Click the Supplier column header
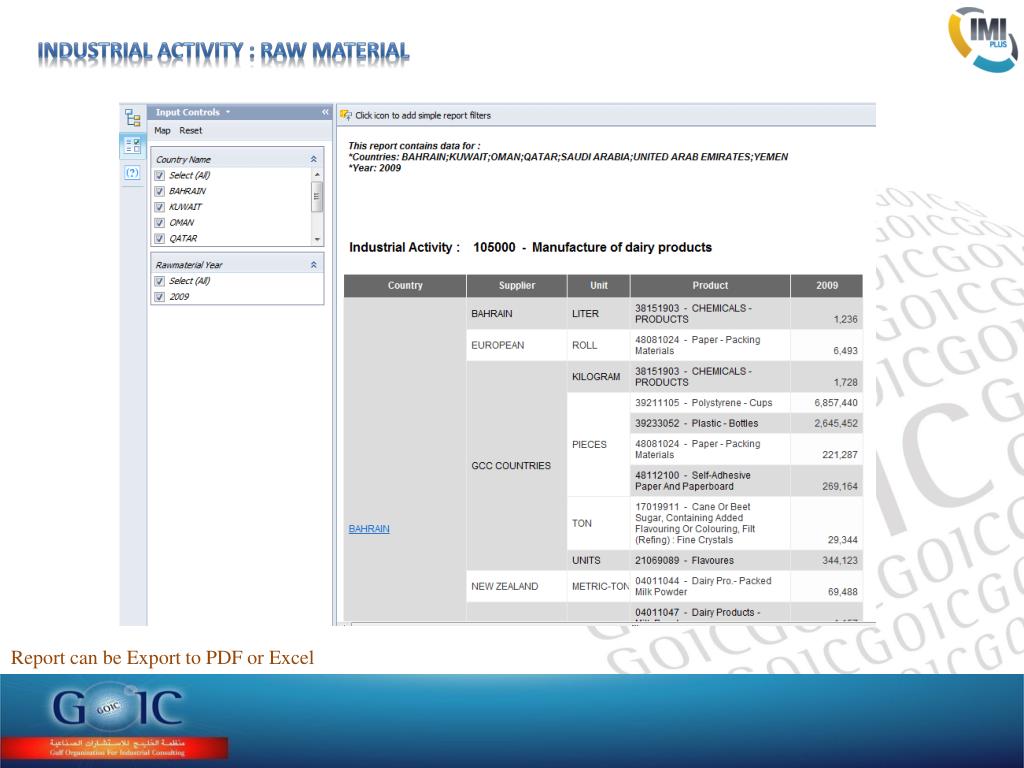This screenshot has height=768, width=1024. click(516, 285)
